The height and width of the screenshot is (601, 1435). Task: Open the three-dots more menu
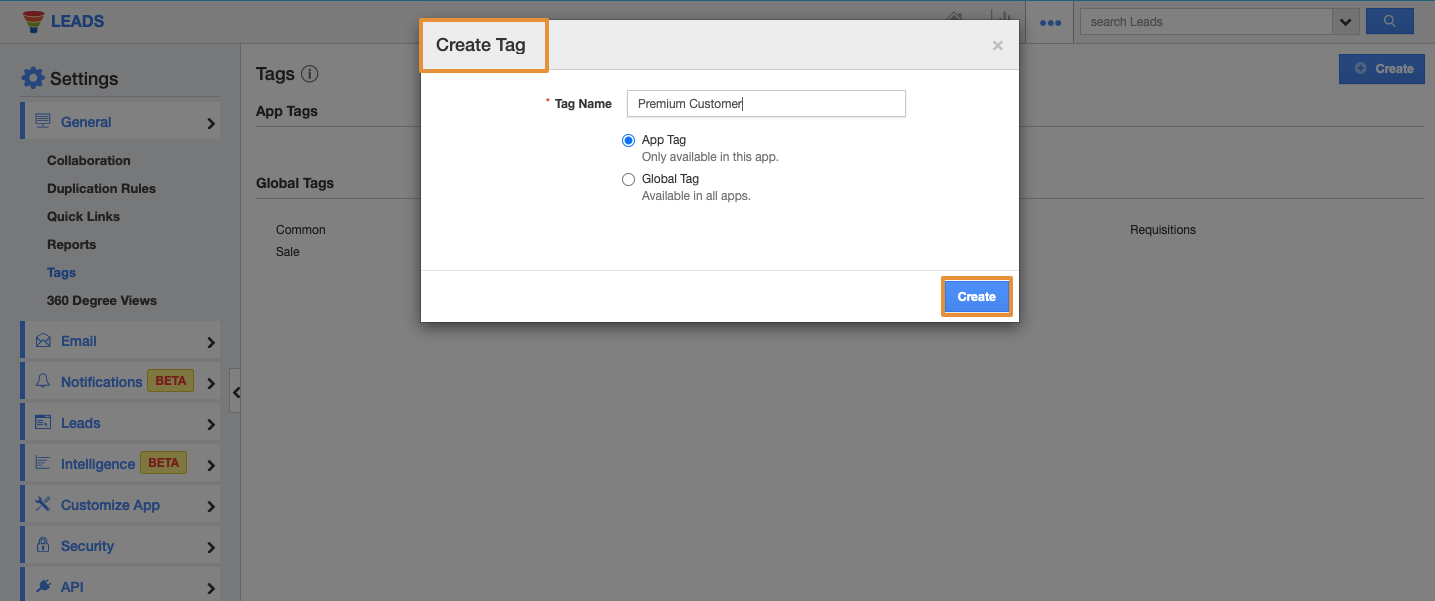pos(1050,22)
